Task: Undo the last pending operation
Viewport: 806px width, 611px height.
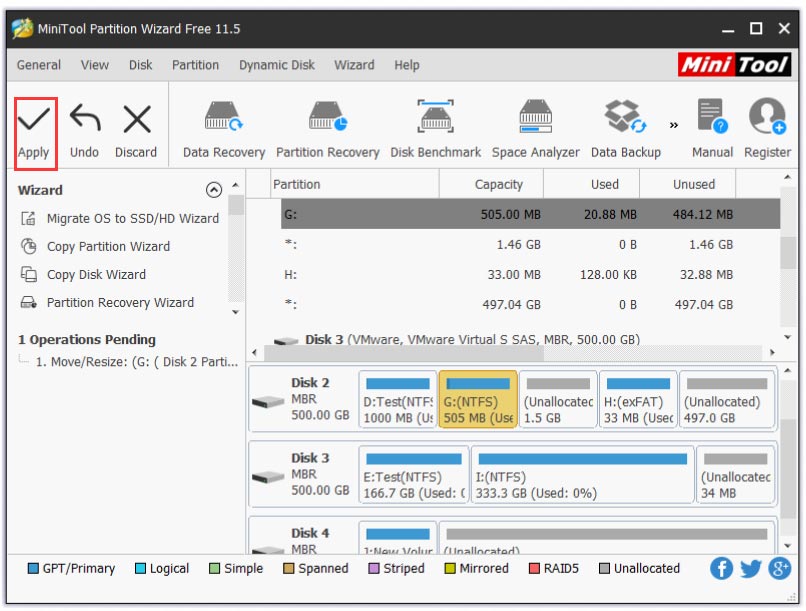Action: [x=85, y=131]
